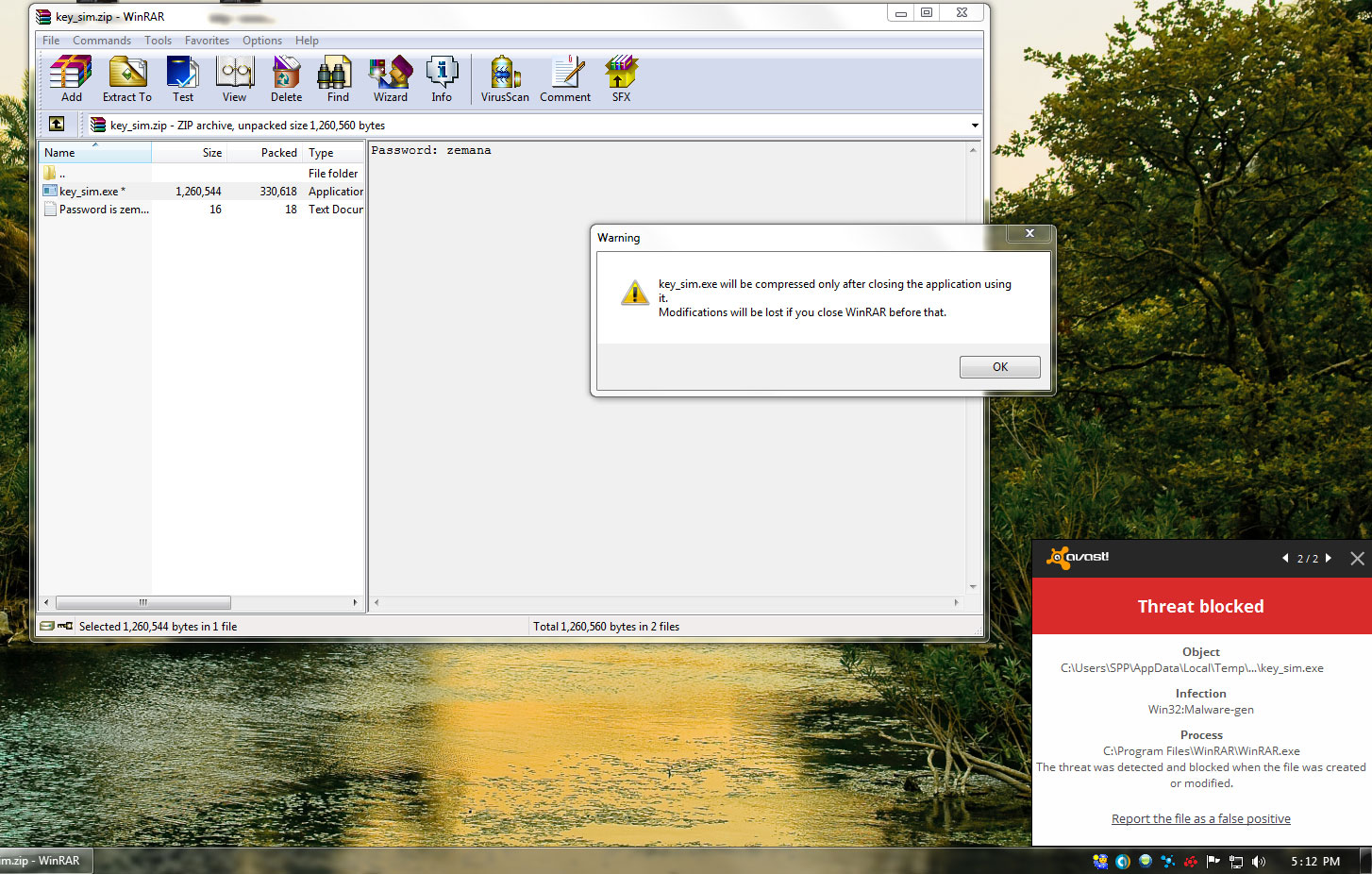Click the blue molecule tray icon
Viewport: 1372px width, 874px height.
[1168, 861]
